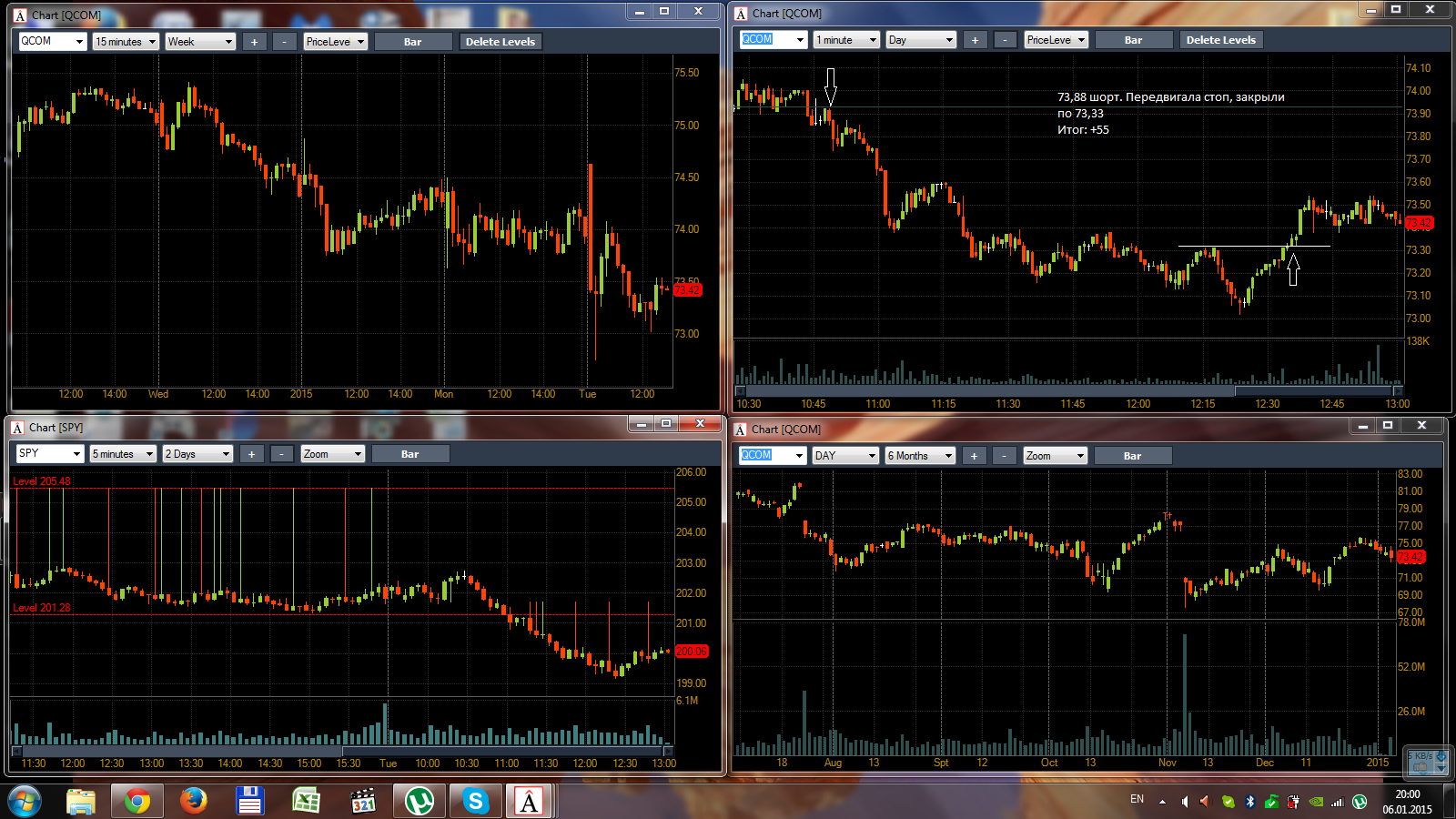Viewport: 1456px width, 819px height.
Task: Click left scroll arrow in SPY chart
Action: tap(15, 752)
